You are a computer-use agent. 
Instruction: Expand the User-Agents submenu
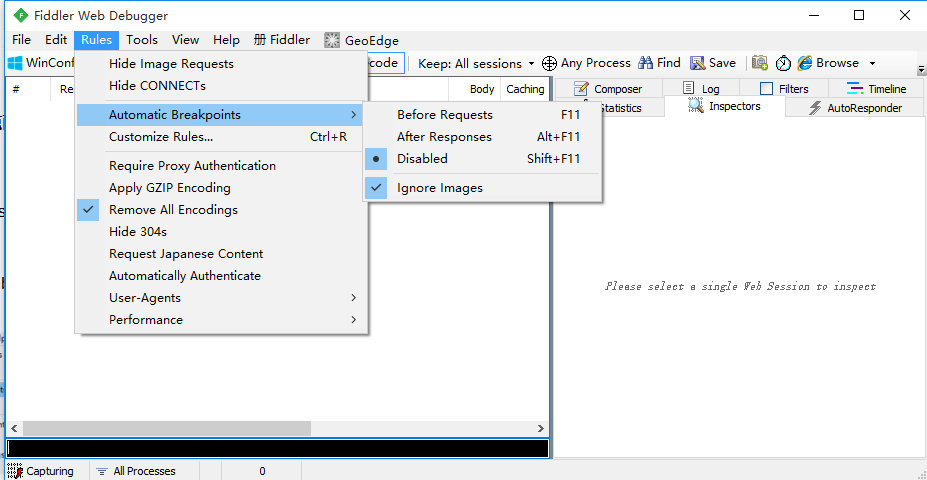tap(221, 297)
